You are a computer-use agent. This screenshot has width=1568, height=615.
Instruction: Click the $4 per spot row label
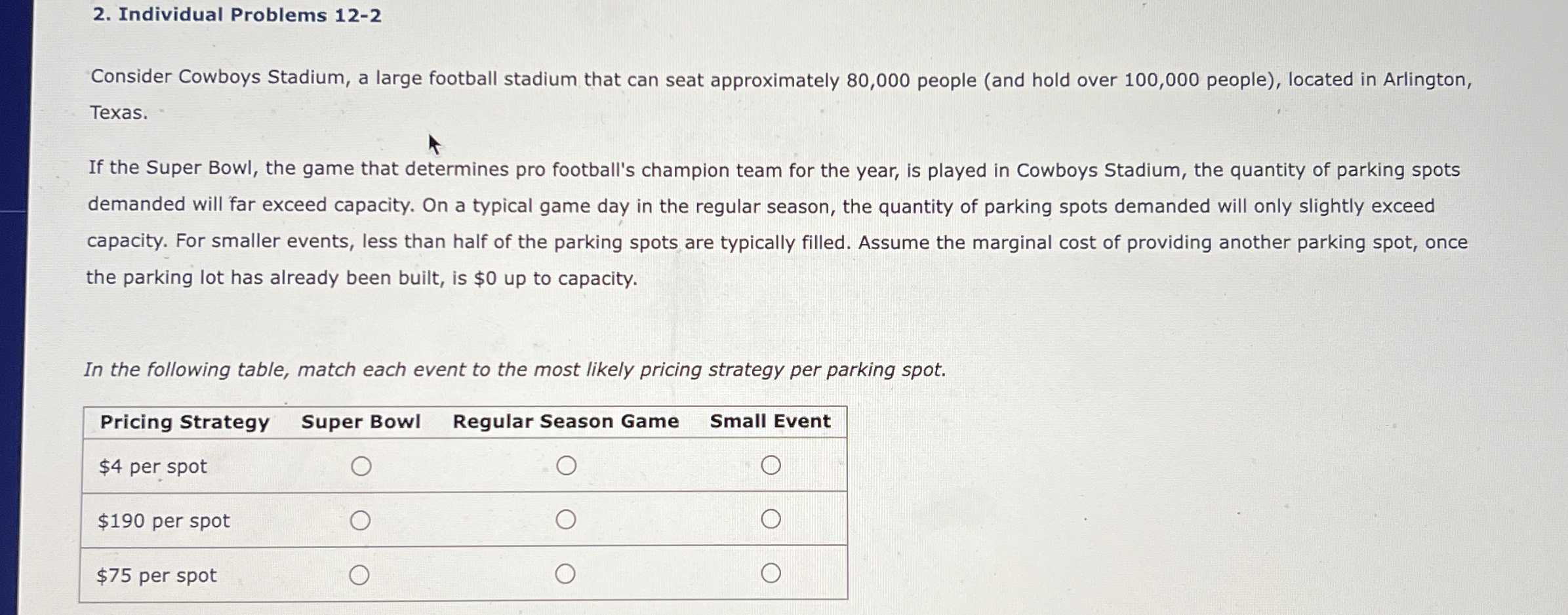click(151, 466)
